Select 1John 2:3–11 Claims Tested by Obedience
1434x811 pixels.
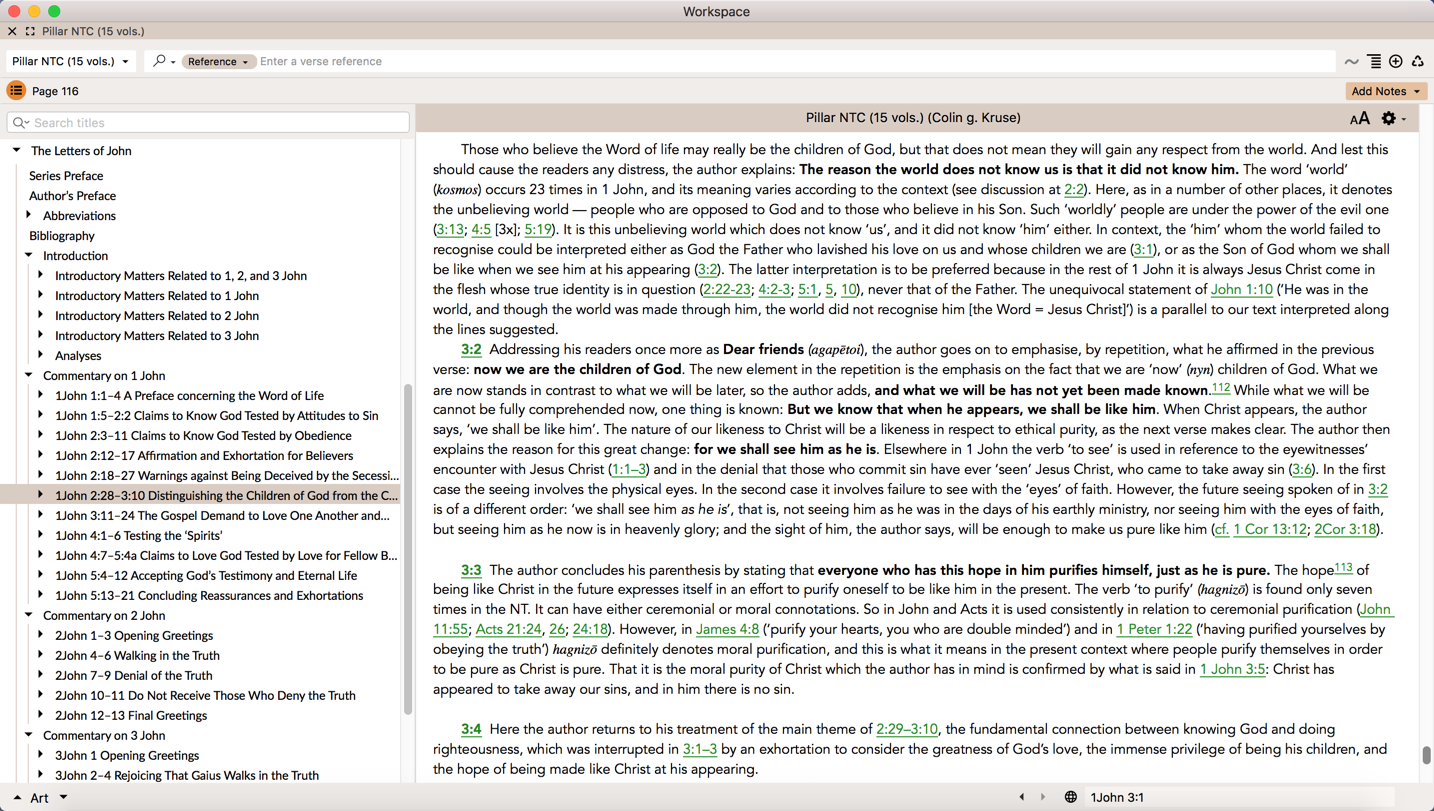tap(203, 436)
